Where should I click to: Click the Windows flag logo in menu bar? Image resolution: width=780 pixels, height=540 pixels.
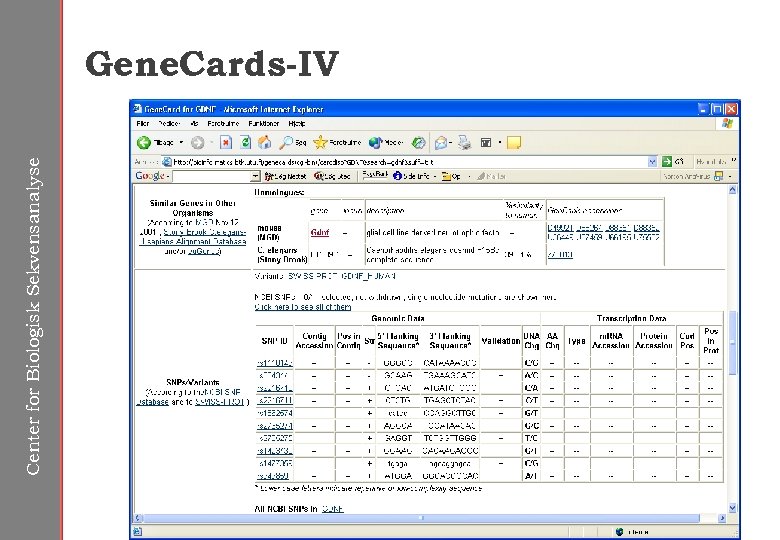point(727,123)
